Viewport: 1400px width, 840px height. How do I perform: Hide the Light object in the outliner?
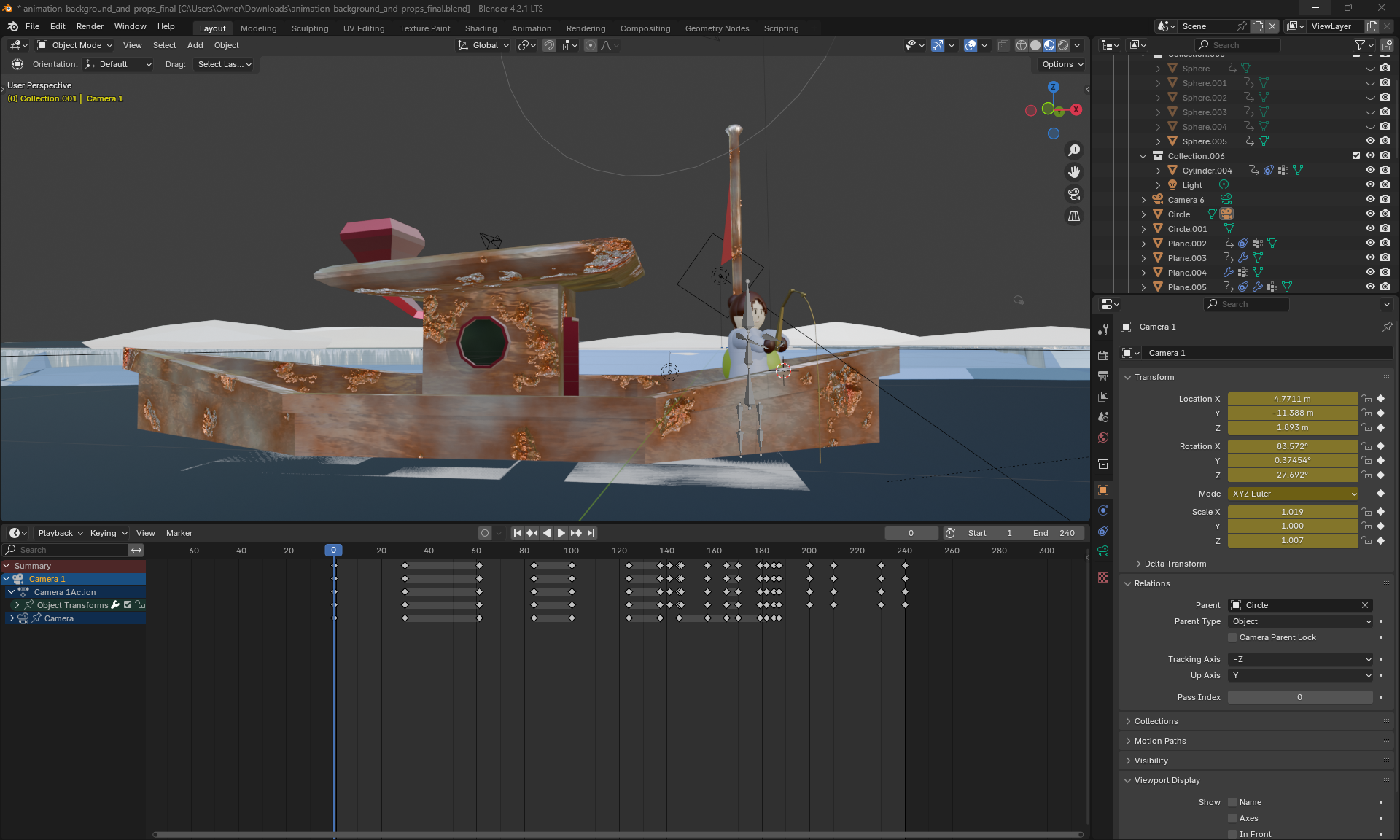1370,184
